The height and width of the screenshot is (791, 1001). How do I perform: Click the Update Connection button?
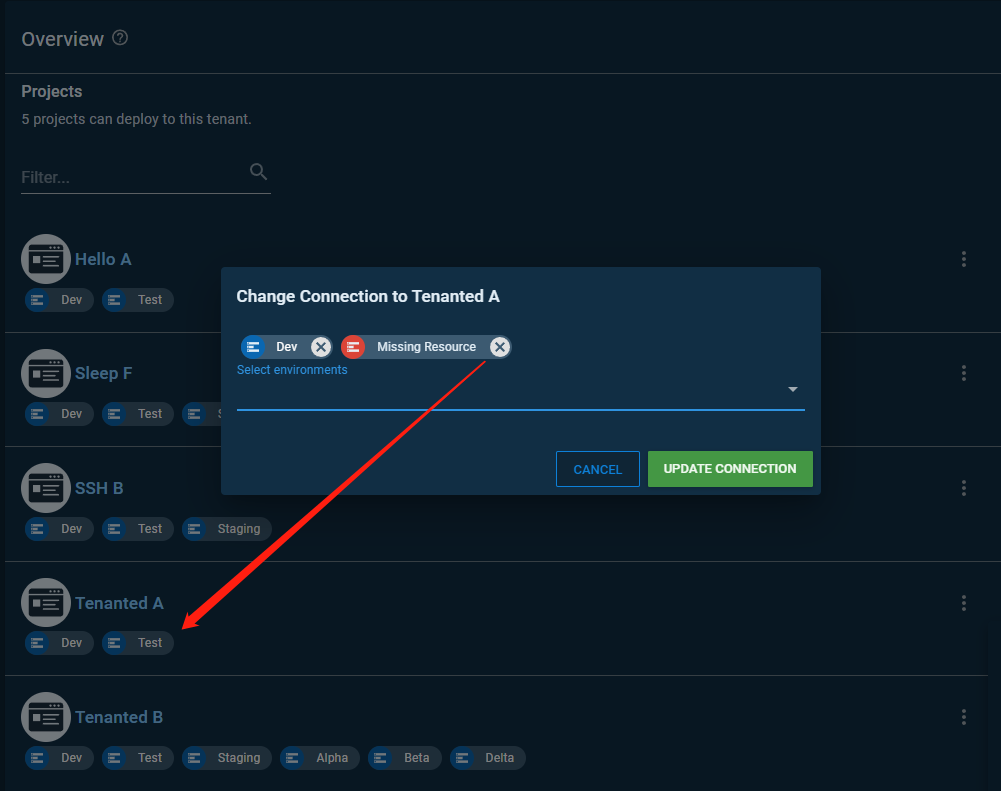tap(730, 469)
